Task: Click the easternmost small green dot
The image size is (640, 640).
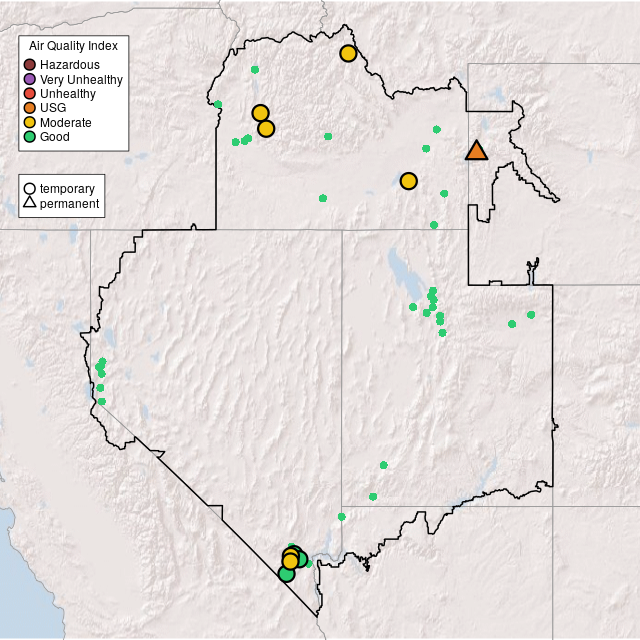Action: coord(531,315)
